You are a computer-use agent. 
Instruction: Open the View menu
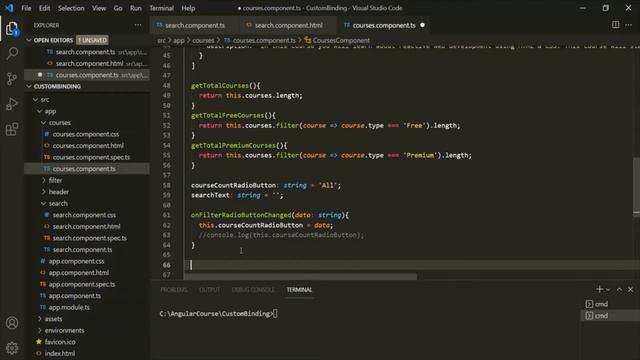[99, 8]
